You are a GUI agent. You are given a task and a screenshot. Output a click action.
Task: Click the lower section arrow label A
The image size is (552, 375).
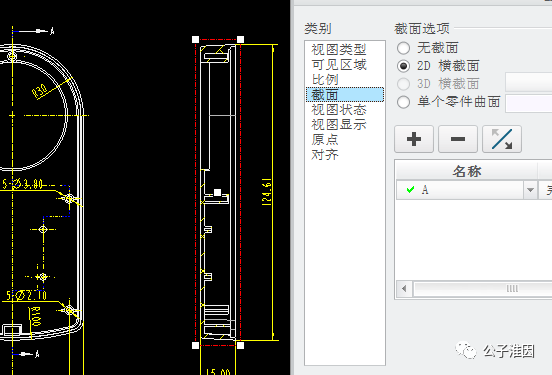click(37, 354)
